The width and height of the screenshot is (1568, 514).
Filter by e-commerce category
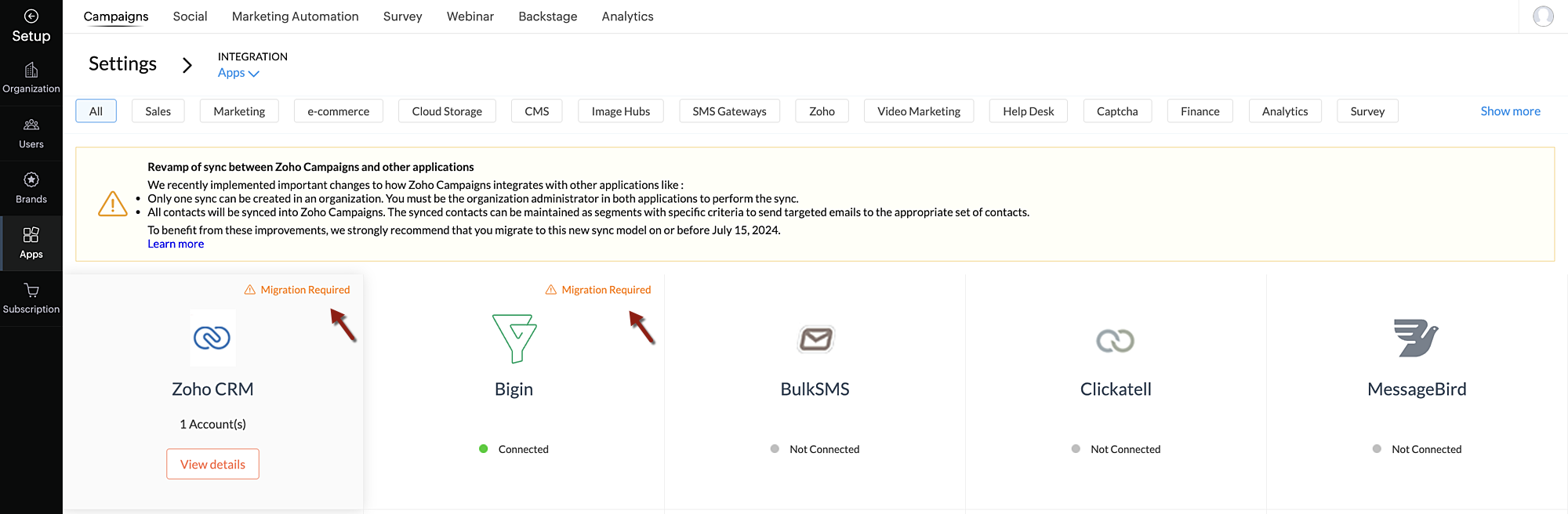(338, 111)
